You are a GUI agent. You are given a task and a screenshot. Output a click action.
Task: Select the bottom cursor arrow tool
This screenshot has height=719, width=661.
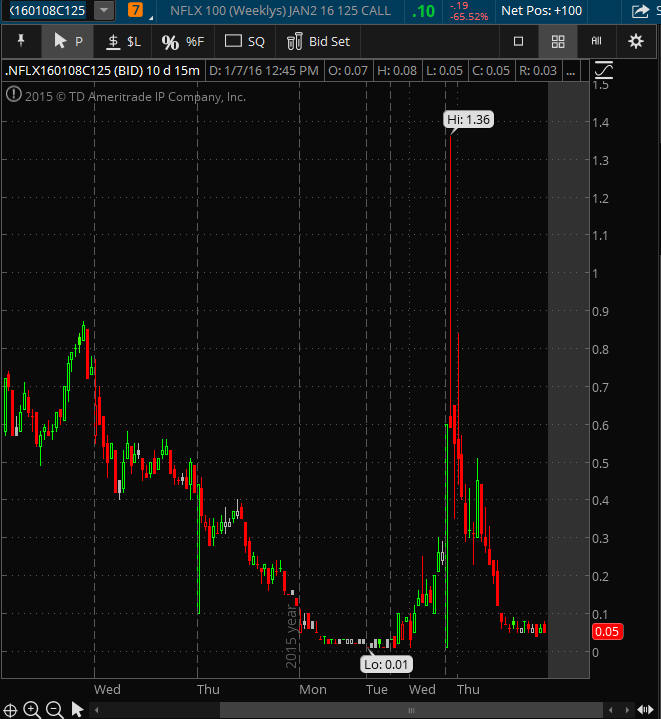(77, 709)
